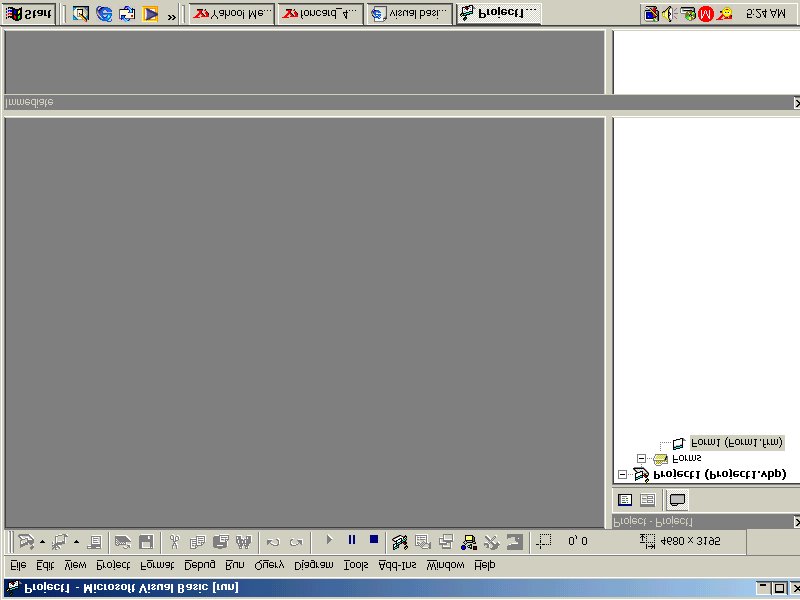Screen dimensions: 800x600
Task: Open the Window menu
Action: [445, 565]
